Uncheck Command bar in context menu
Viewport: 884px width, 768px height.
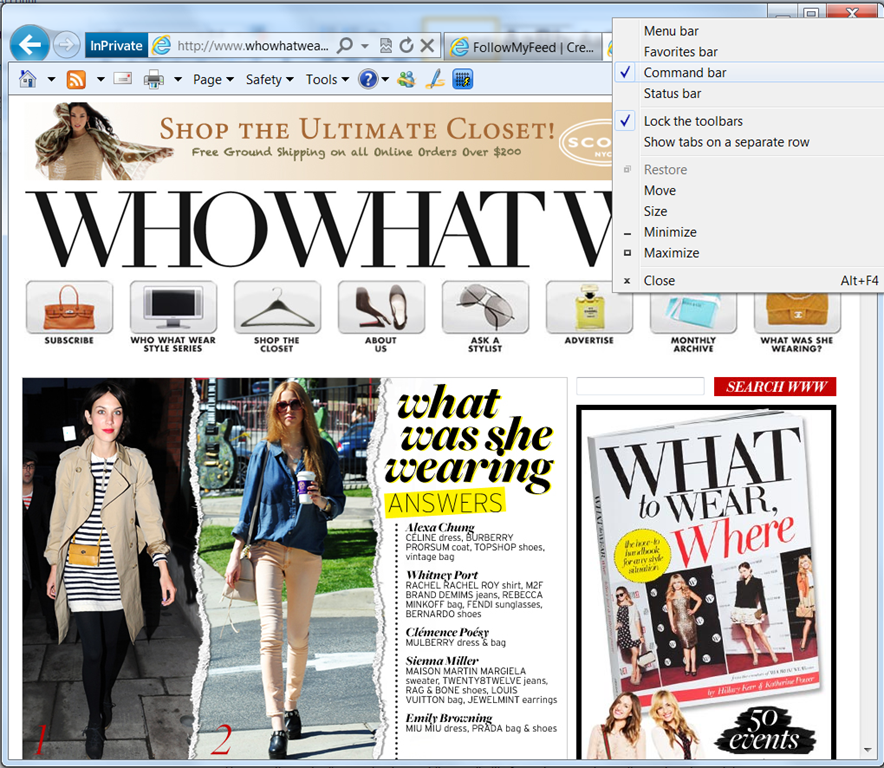click(685, 73)
